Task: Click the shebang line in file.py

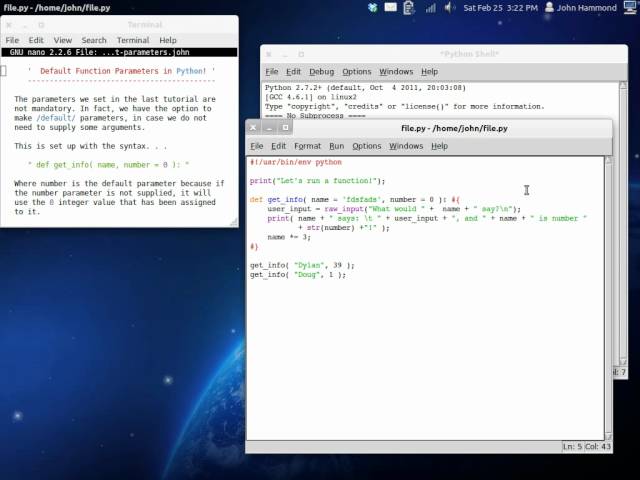Action: 296,162
